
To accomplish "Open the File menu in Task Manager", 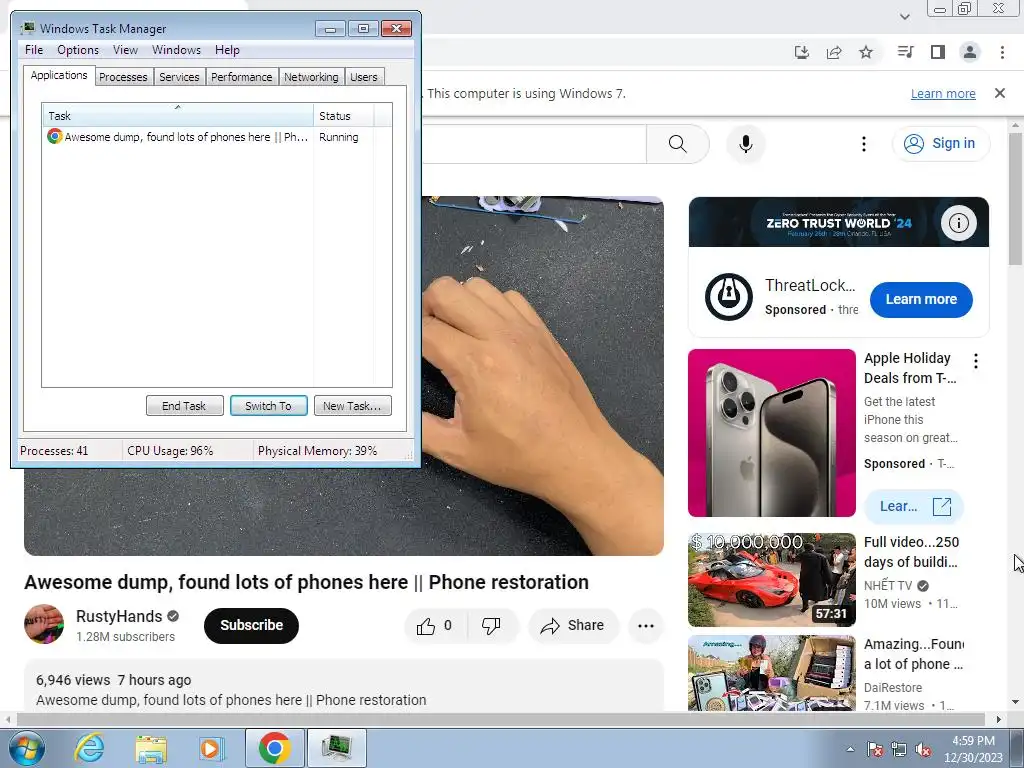I will coord(34,50).
